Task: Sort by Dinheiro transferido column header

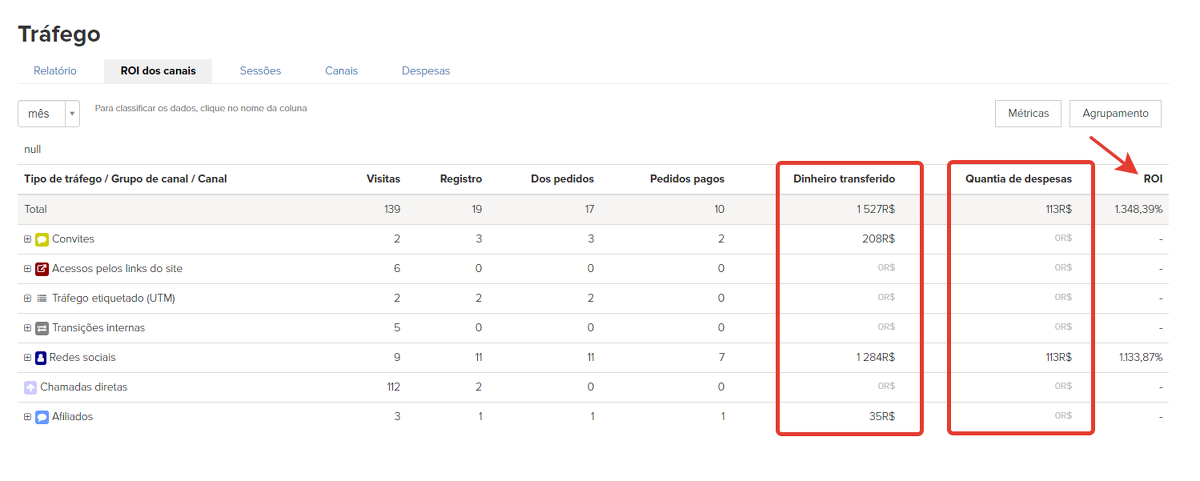Action: pos(843,179)
